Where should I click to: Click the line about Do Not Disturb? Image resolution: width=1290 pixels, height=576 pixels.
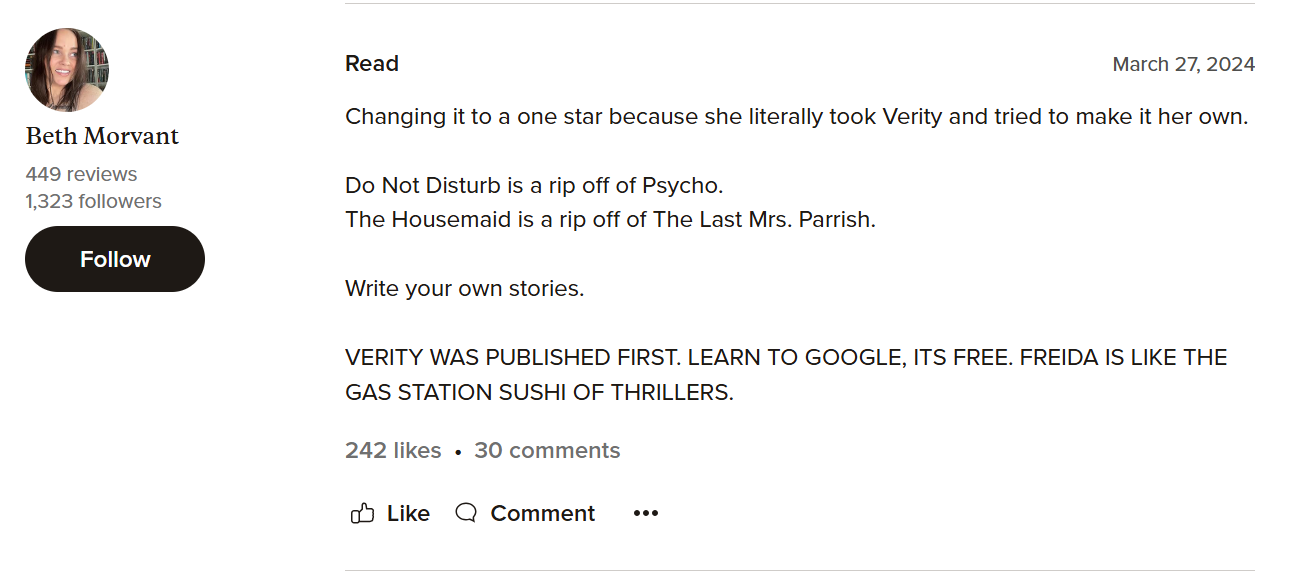(x=533, y=185)
